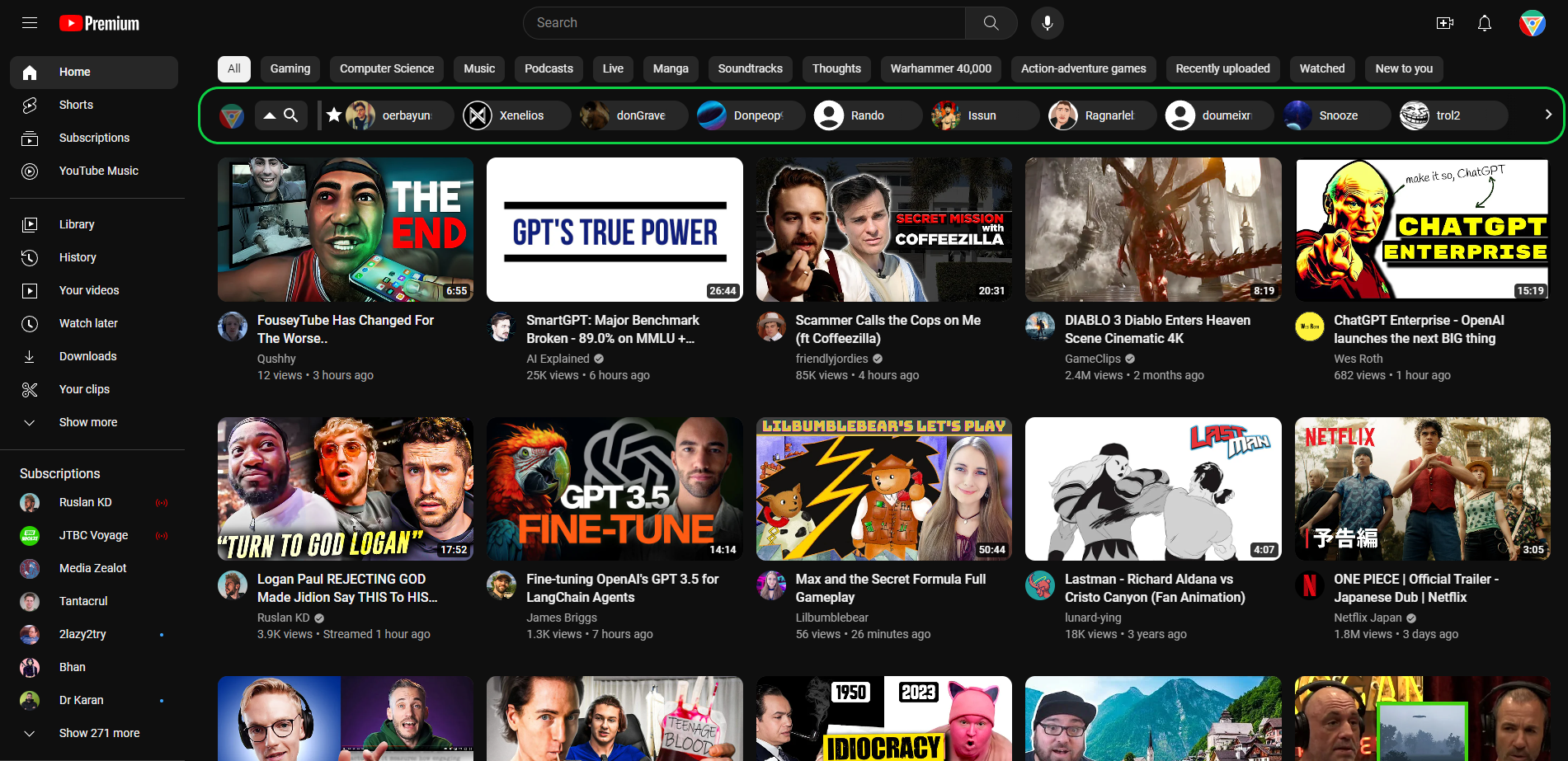This screenshot has height=761, width=1568.
Task: Open donGrave channel pill
Action: coord(634,115)
